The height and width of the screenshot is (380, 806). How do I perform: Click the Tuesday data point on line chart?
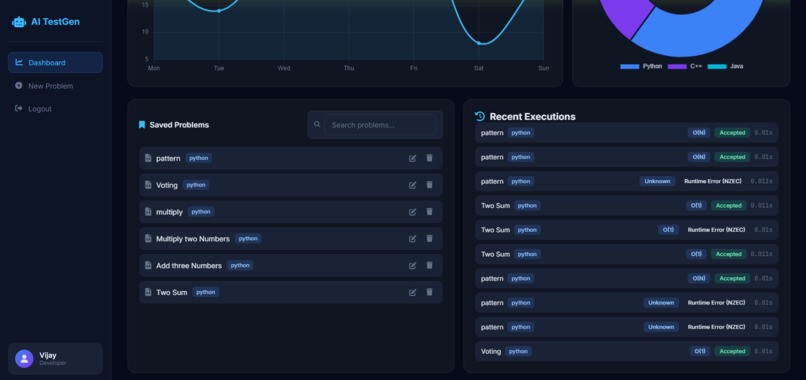pos(218,11)
